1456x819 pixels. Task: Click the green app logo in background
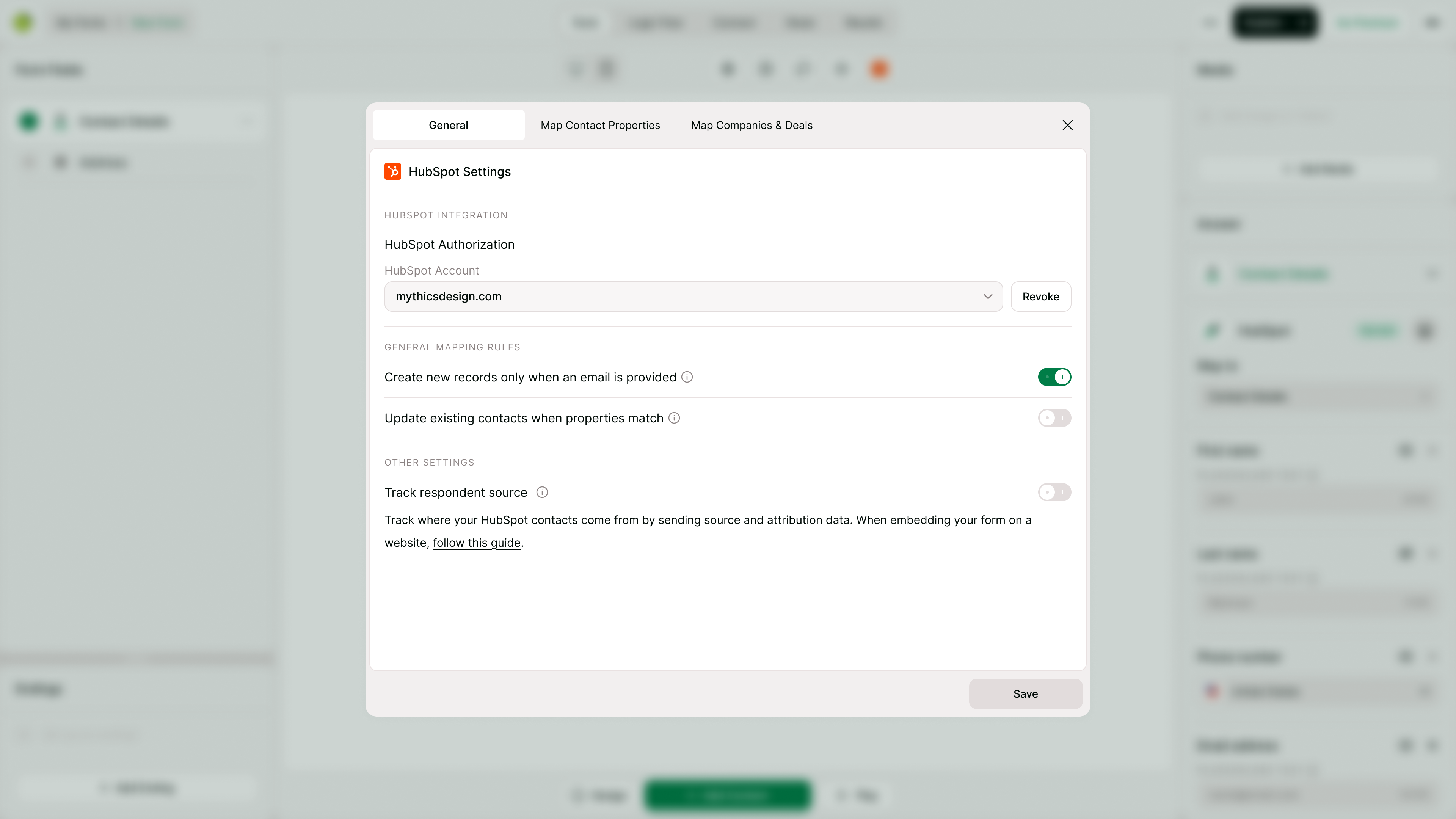(x=23, y=22)
